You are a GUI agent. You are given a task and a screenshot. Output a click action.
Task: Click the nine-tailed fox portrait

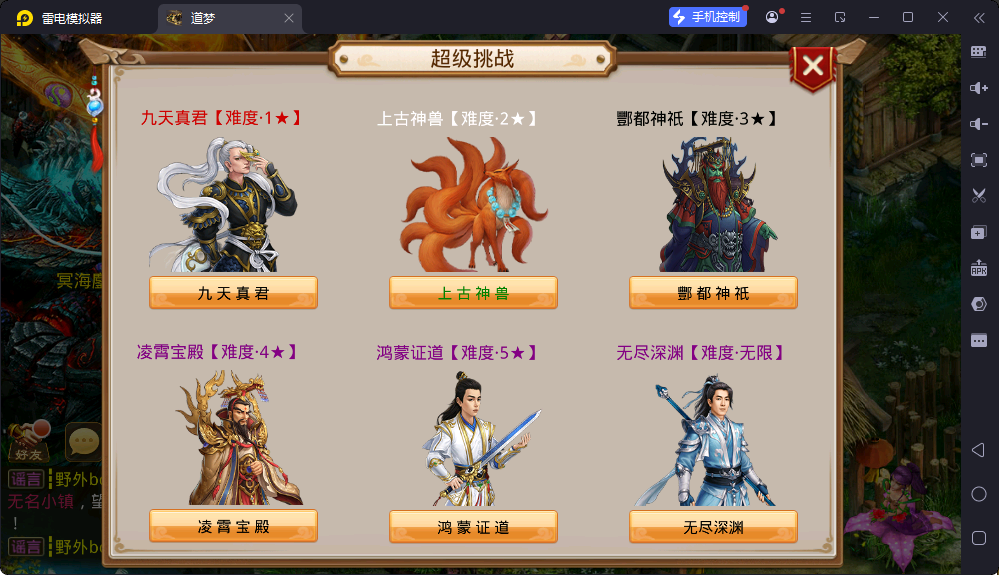[473, 205]
